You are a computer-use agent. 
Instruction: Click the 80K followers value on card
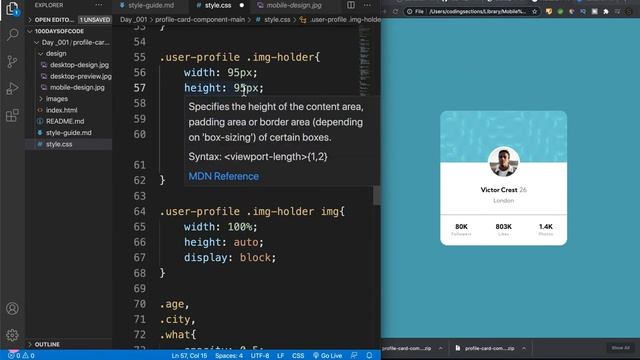click(461, 227)
